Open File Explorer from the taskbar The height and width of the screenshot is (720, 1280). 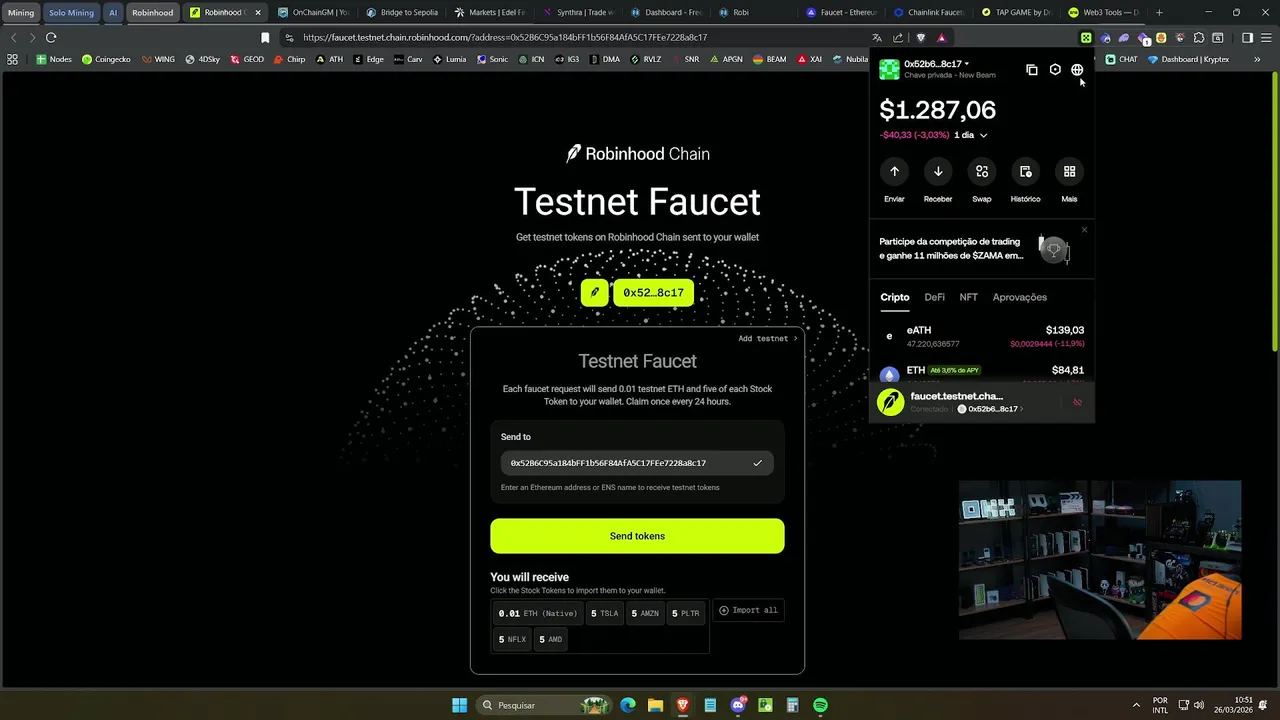point(655,705)
